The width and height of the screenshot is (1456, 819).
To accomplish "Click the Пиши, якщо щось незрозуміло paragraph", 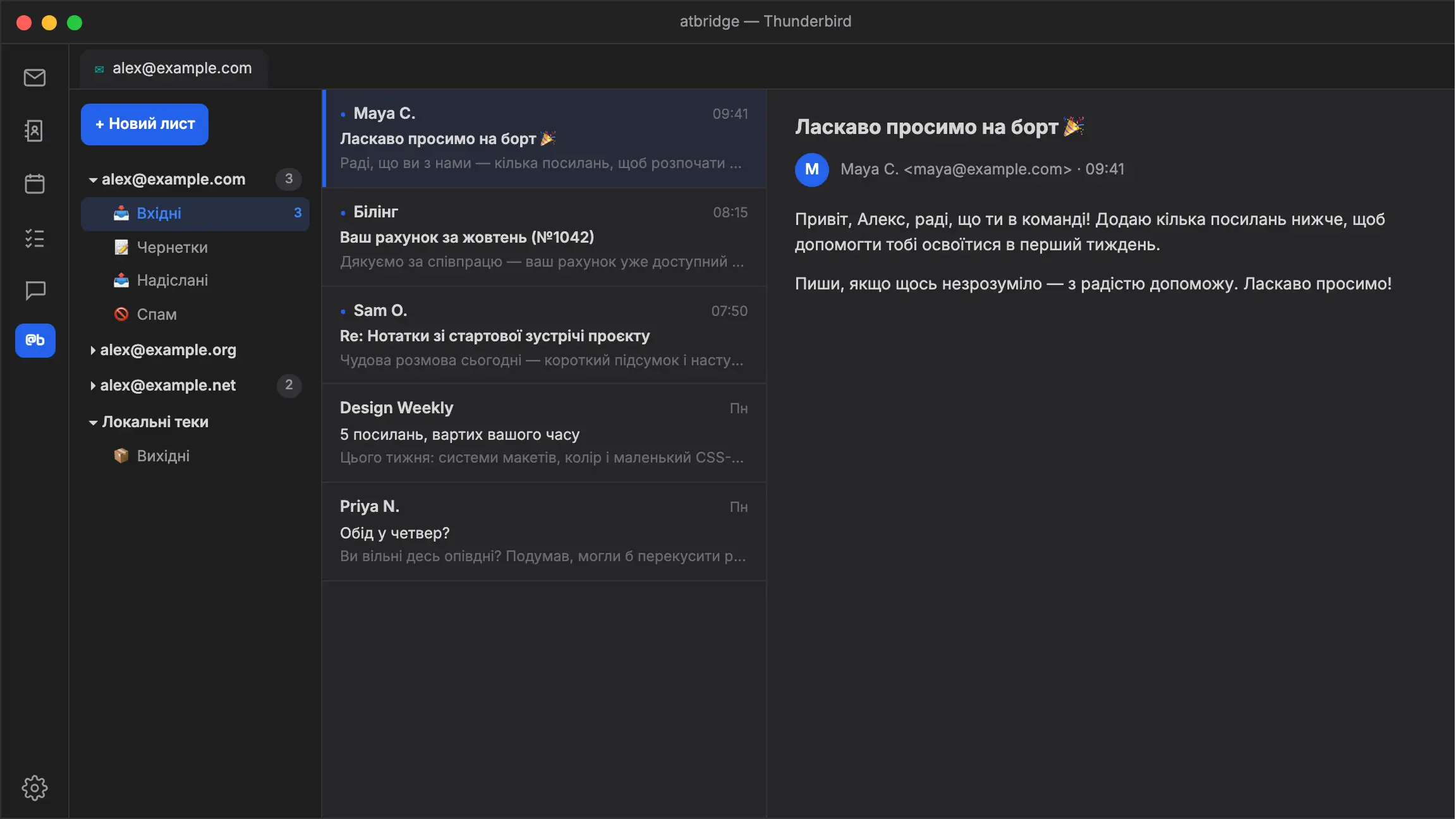I will pyautogui.click(x=1093, y=284).
